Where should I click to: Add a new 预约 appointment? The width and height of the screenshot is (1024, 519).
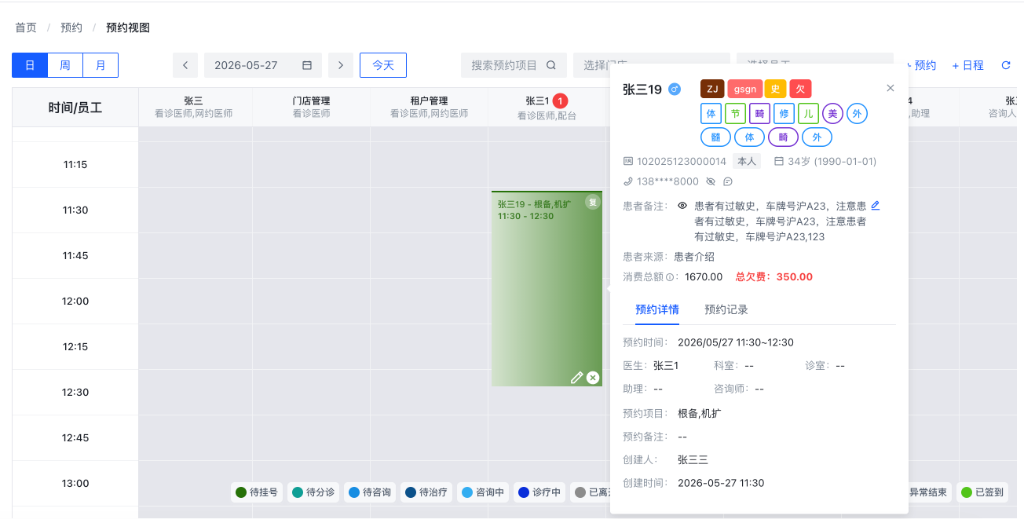tap(921, 65)
